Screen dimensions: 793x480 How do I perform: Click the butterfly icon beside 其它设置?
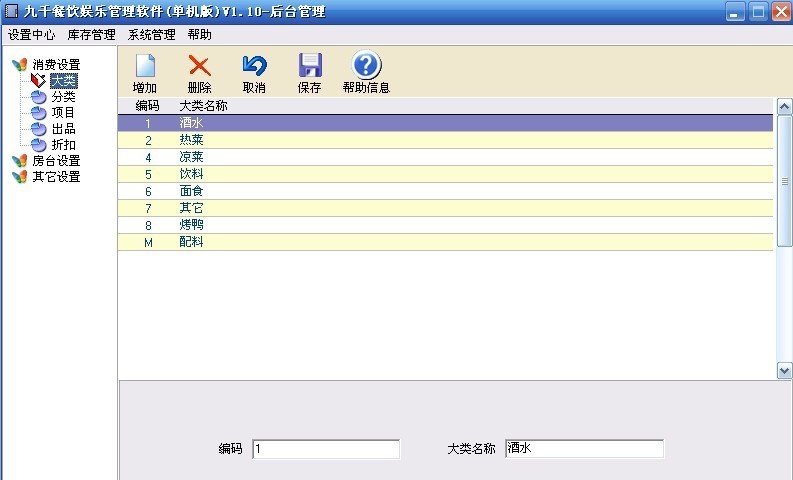(20, 177)
